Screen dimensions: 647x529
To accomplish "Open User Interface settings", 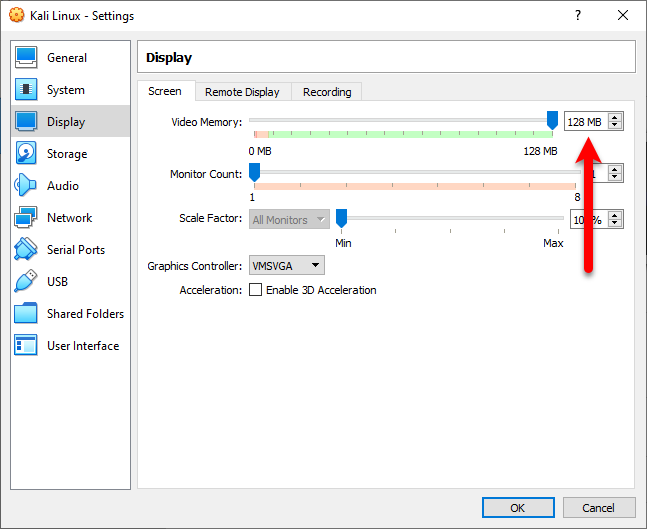I will [x=71, y=345].
